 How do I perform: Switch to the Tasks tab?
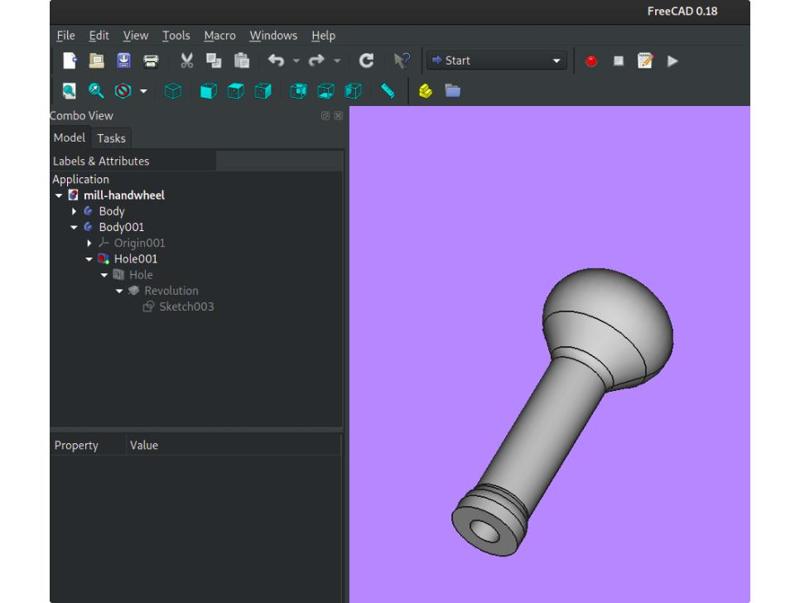111,139
